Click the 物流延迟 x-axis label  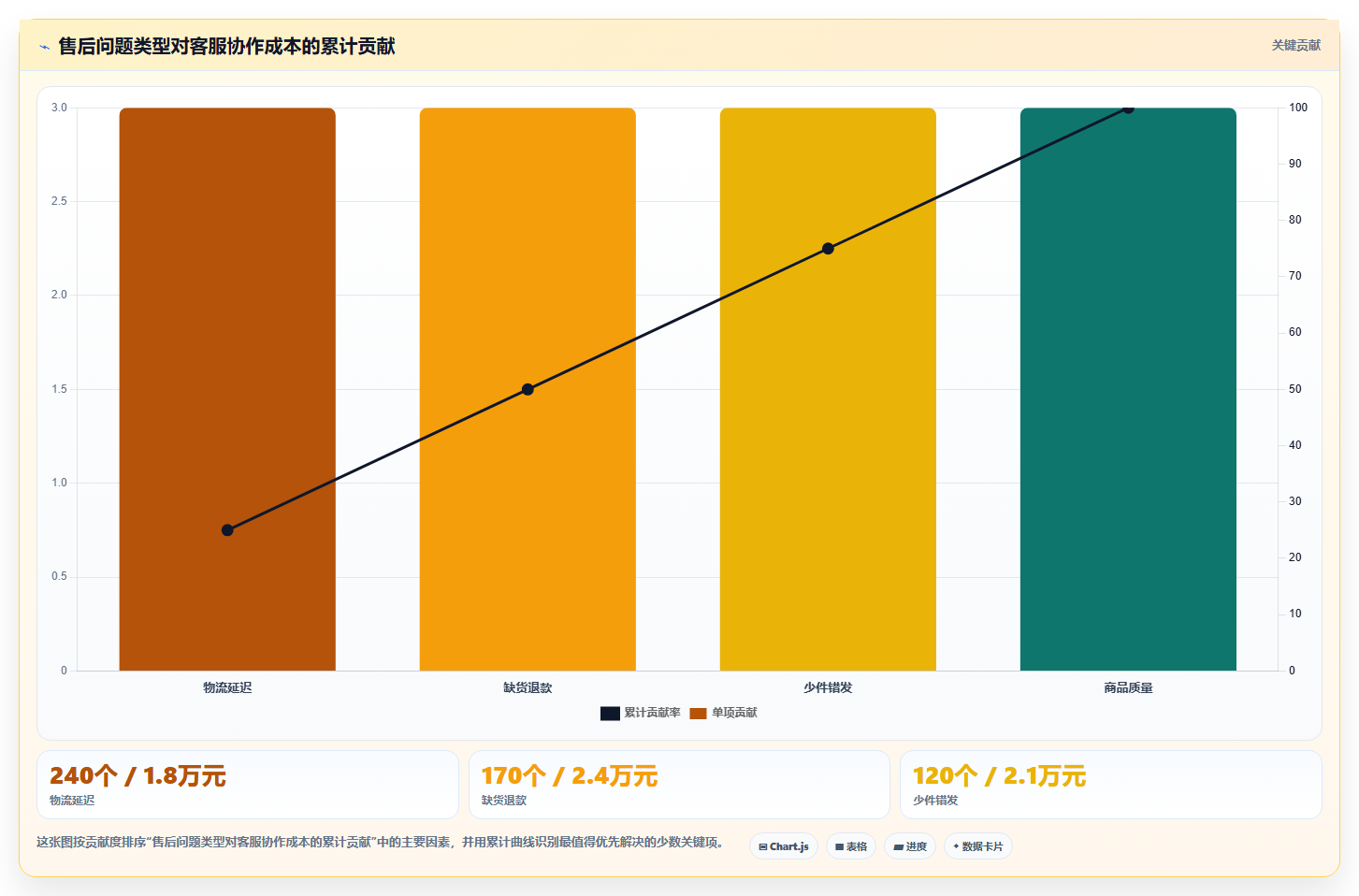pos(227,687)
